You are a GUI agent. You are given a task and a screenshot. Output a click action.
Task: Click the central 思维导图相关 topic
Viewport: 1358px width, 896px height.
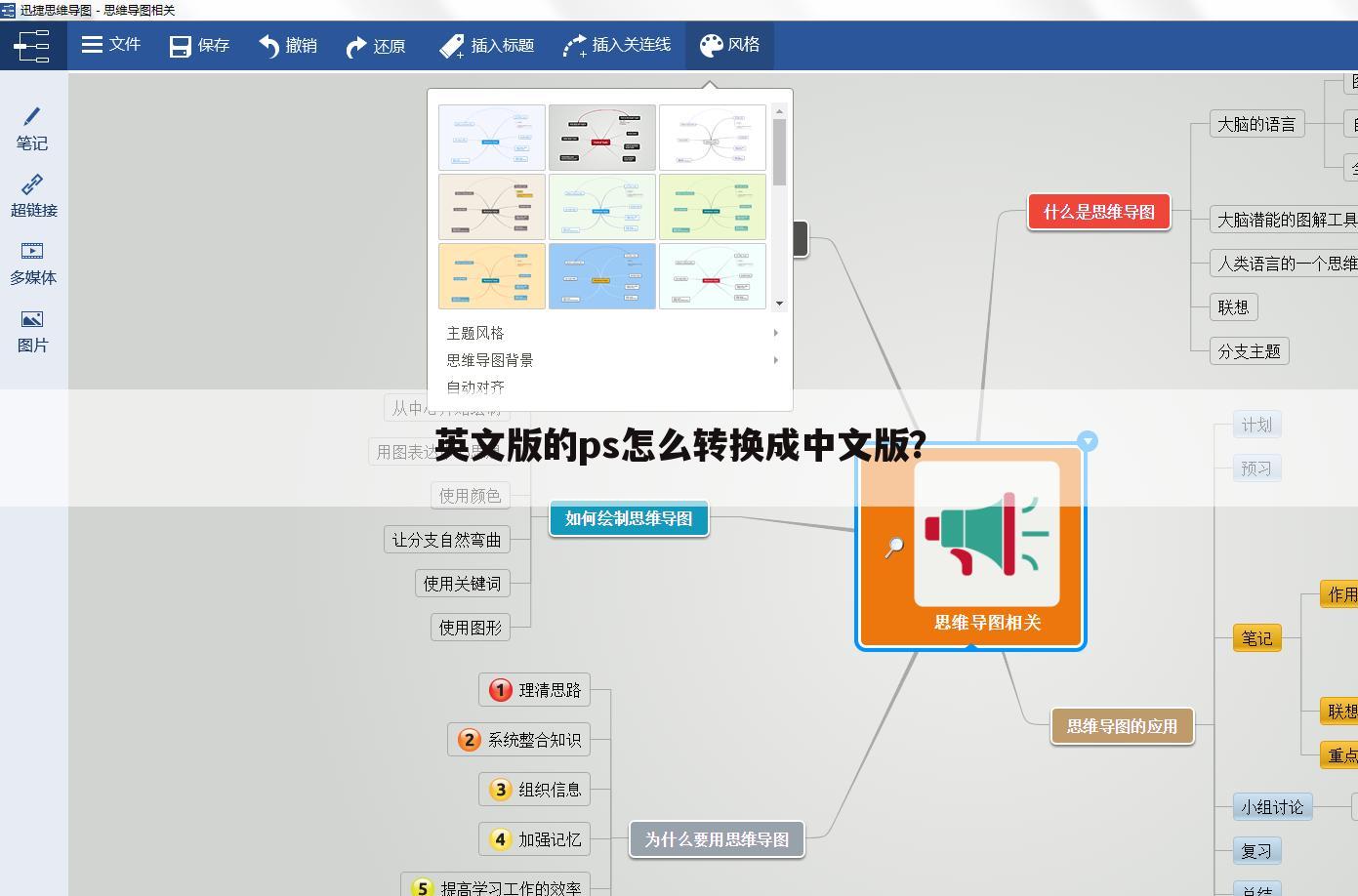[x=988, y=623]
